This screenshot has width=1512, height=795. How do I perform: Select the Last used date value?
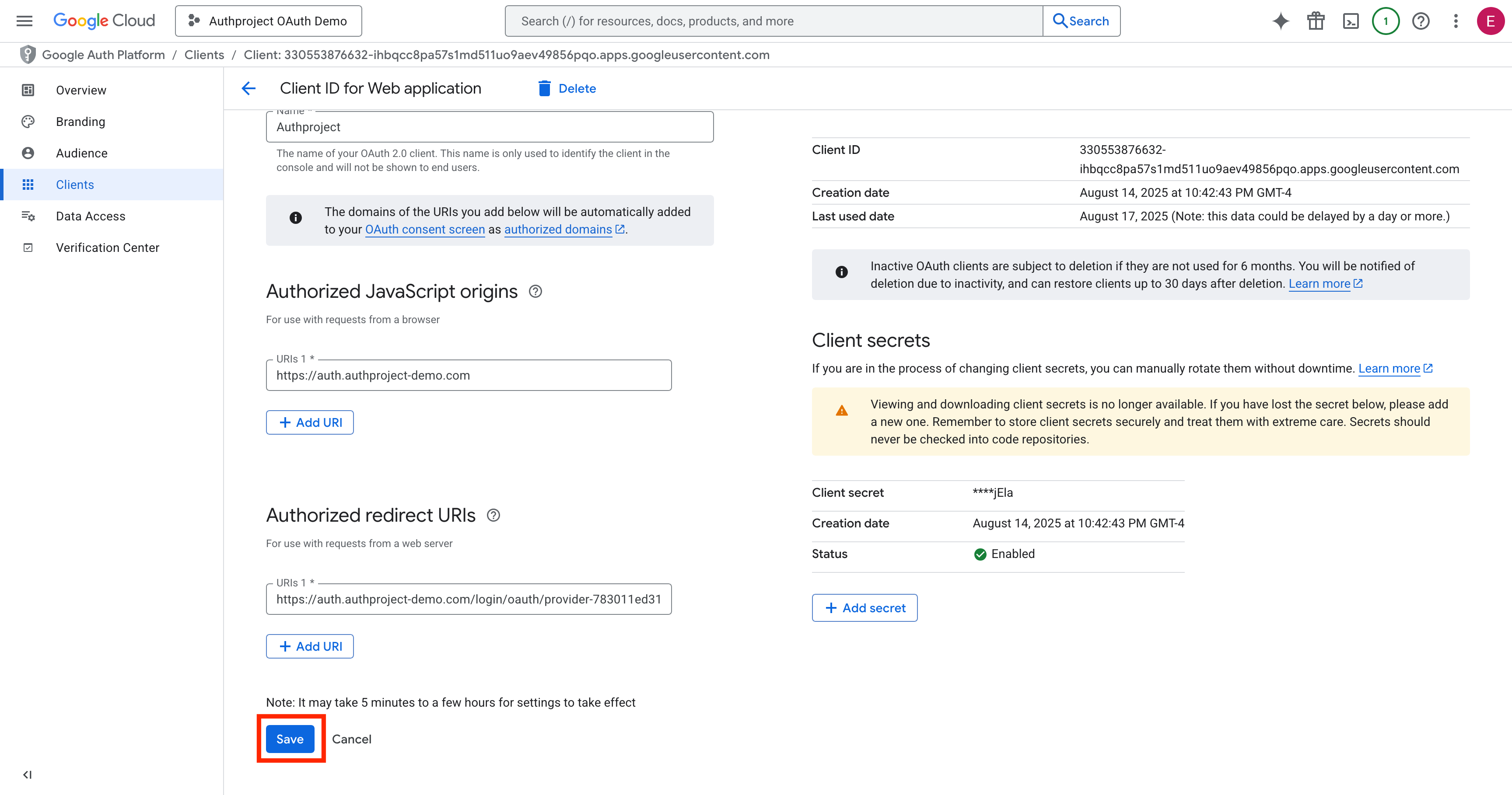pos(1264,216)
